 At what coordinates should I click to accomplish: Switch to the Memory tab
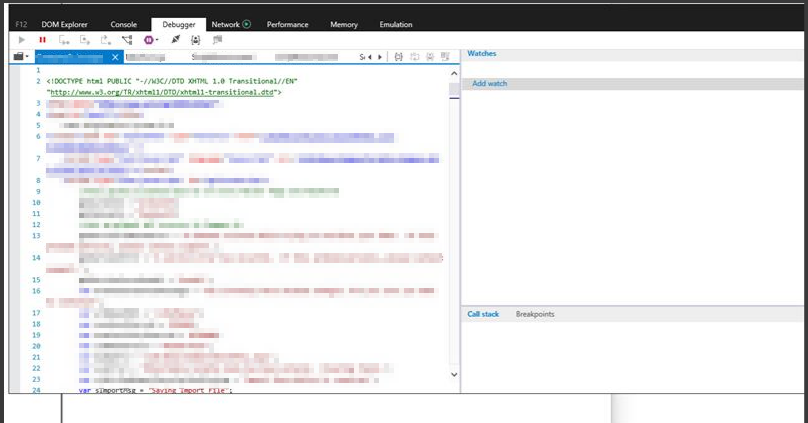click(344, 24)
